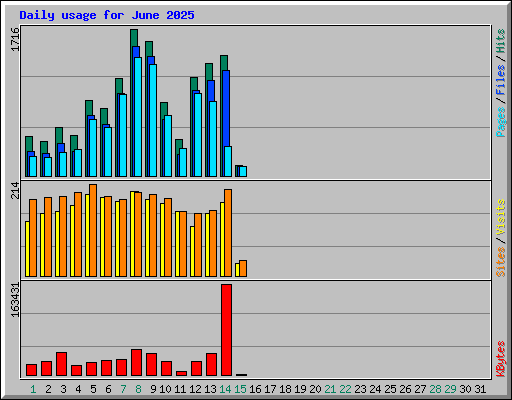This screenshot has height=400, width=512.
Task: Click day label 28 on the x-axis
Action: tap(435, 389)
